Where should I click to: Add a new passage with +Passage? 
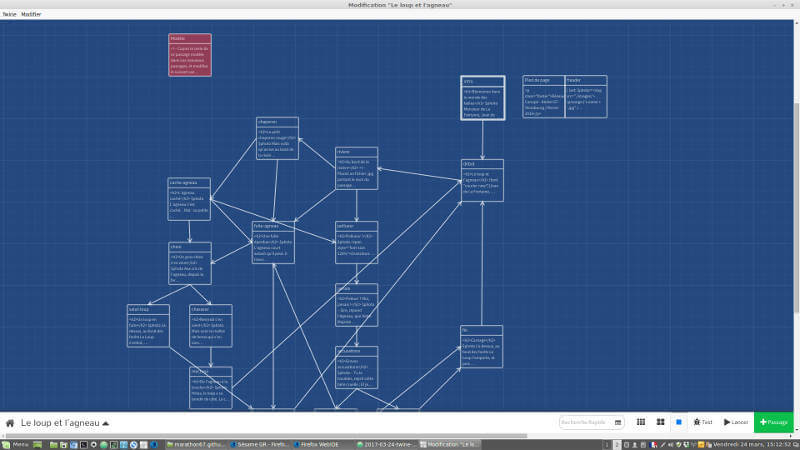point(773,422)
